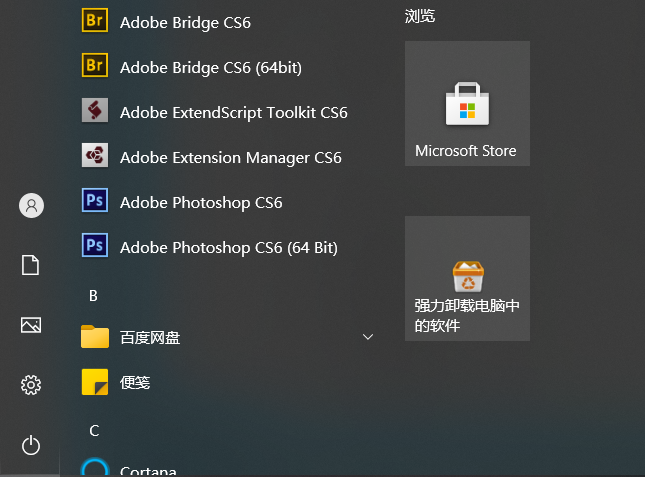Expand the 百度网盘 folder chevron
645x477 pixels.
click(367, 337)
